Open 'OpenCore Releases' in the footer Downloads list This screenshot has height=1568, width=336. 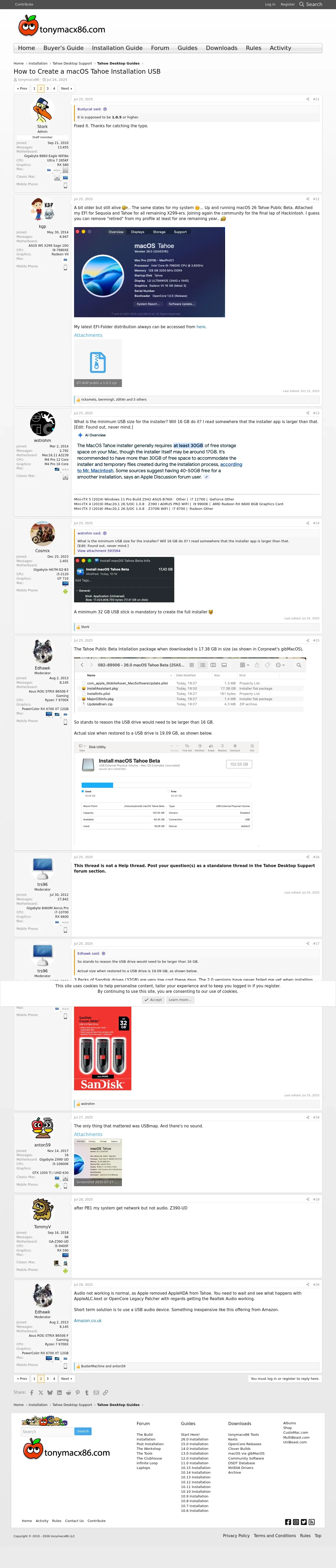244,1444
